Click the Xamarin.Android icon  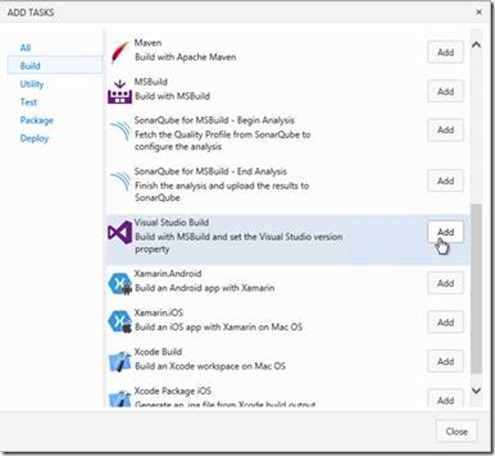click(120, 284)
